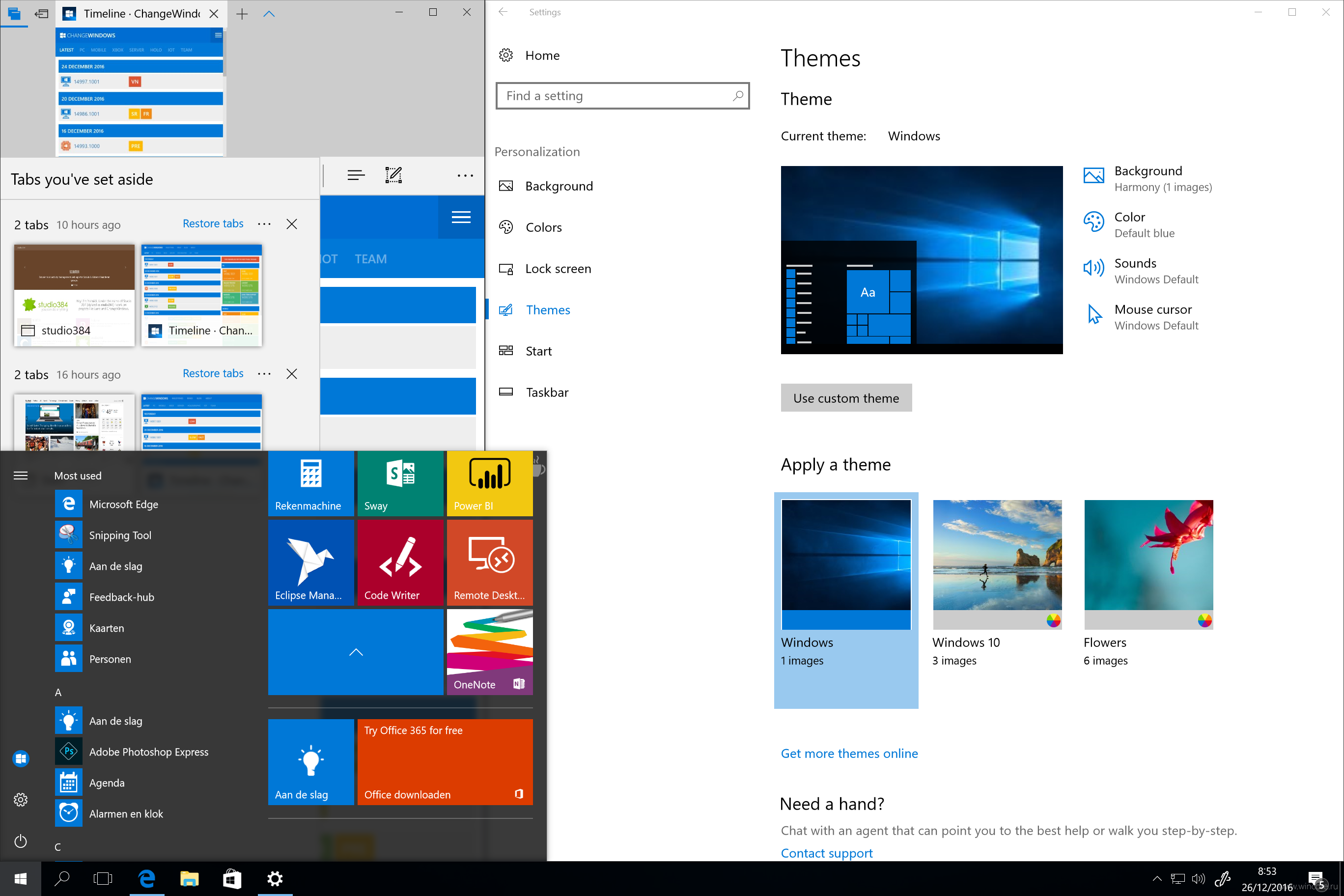Open the Color Default blue option
The height and width of the screenshot is (896, 1344).
[x=1129, y=224]
